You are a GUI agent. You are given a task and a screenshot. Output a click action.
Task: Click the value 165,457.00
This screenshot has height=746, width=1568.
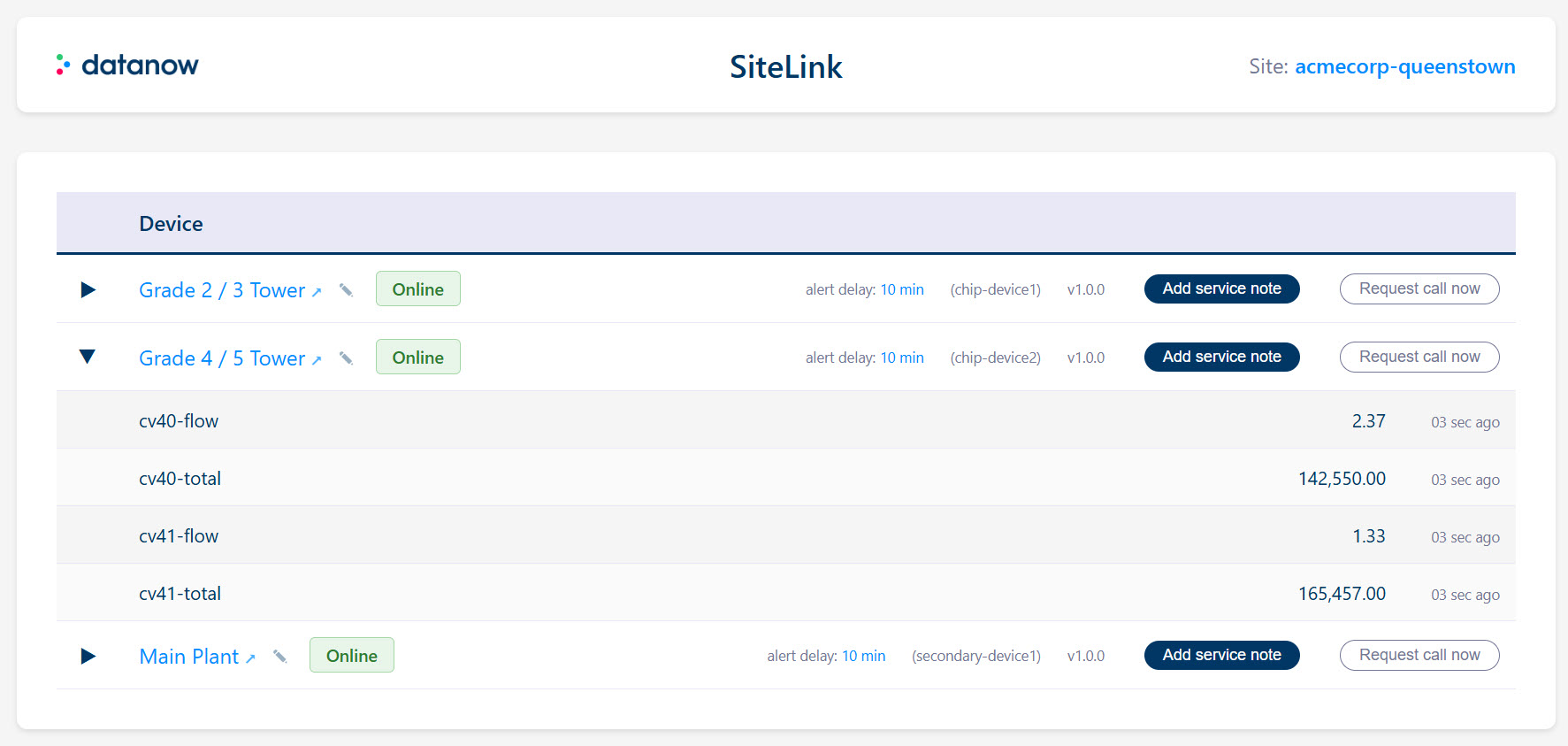[x=1342, y=594]
